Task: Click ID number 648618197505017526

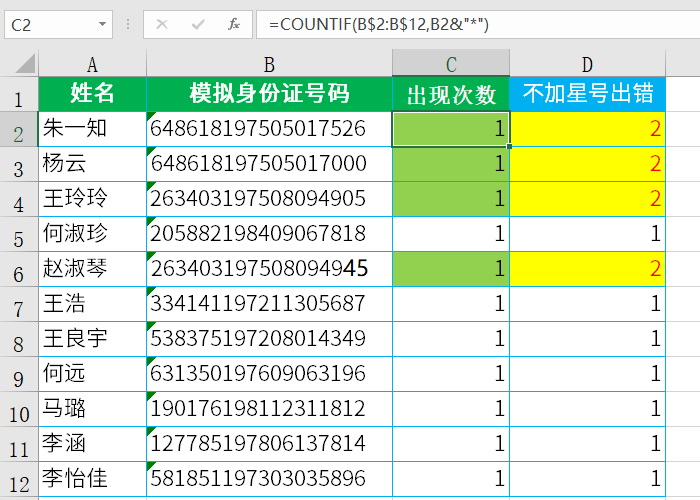Action: (269, 129)
